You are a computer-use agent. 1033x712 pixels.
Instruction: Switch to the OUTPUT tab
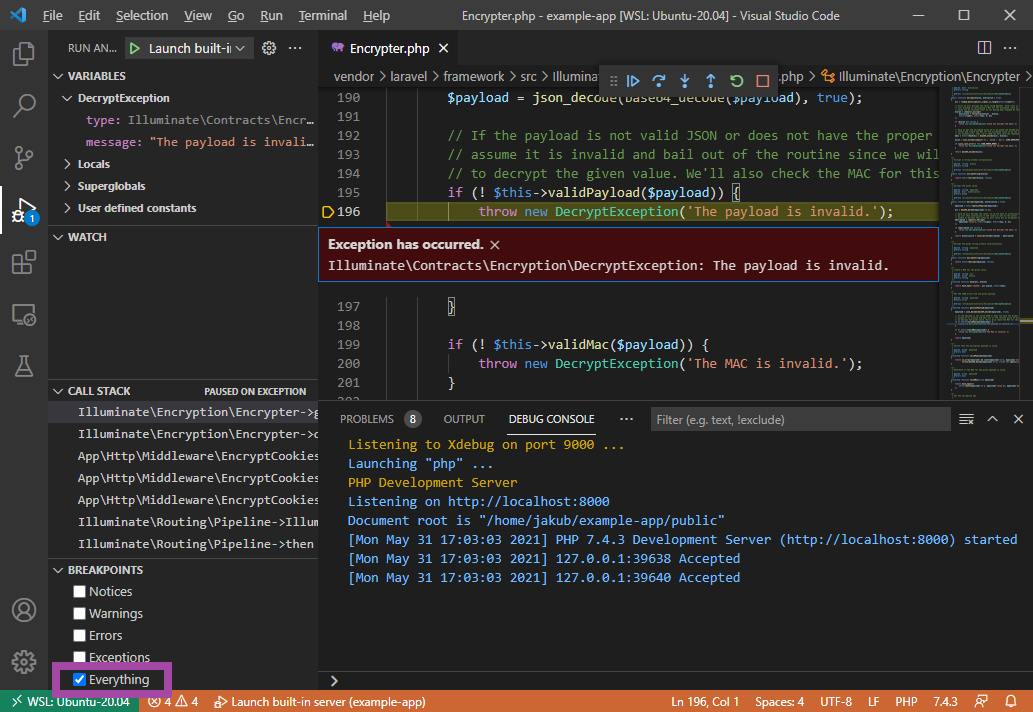(464, 420)
